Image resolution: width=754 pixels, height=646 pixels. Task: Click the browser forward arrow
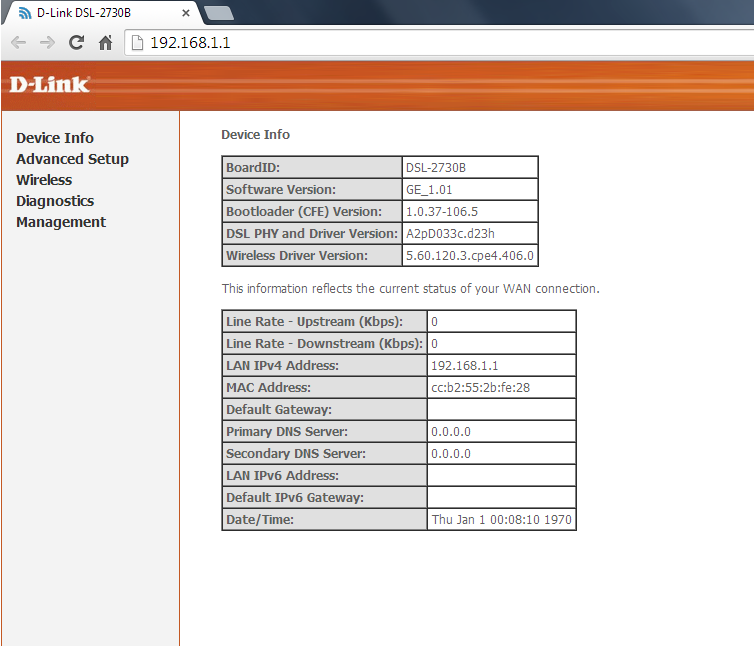pyautogui.click(x=47, y=43)
